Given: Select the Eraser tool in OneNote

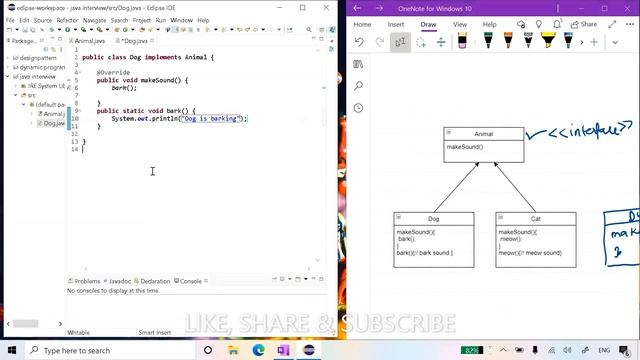Looking at the screenshot, I should [x=462, y=41].
